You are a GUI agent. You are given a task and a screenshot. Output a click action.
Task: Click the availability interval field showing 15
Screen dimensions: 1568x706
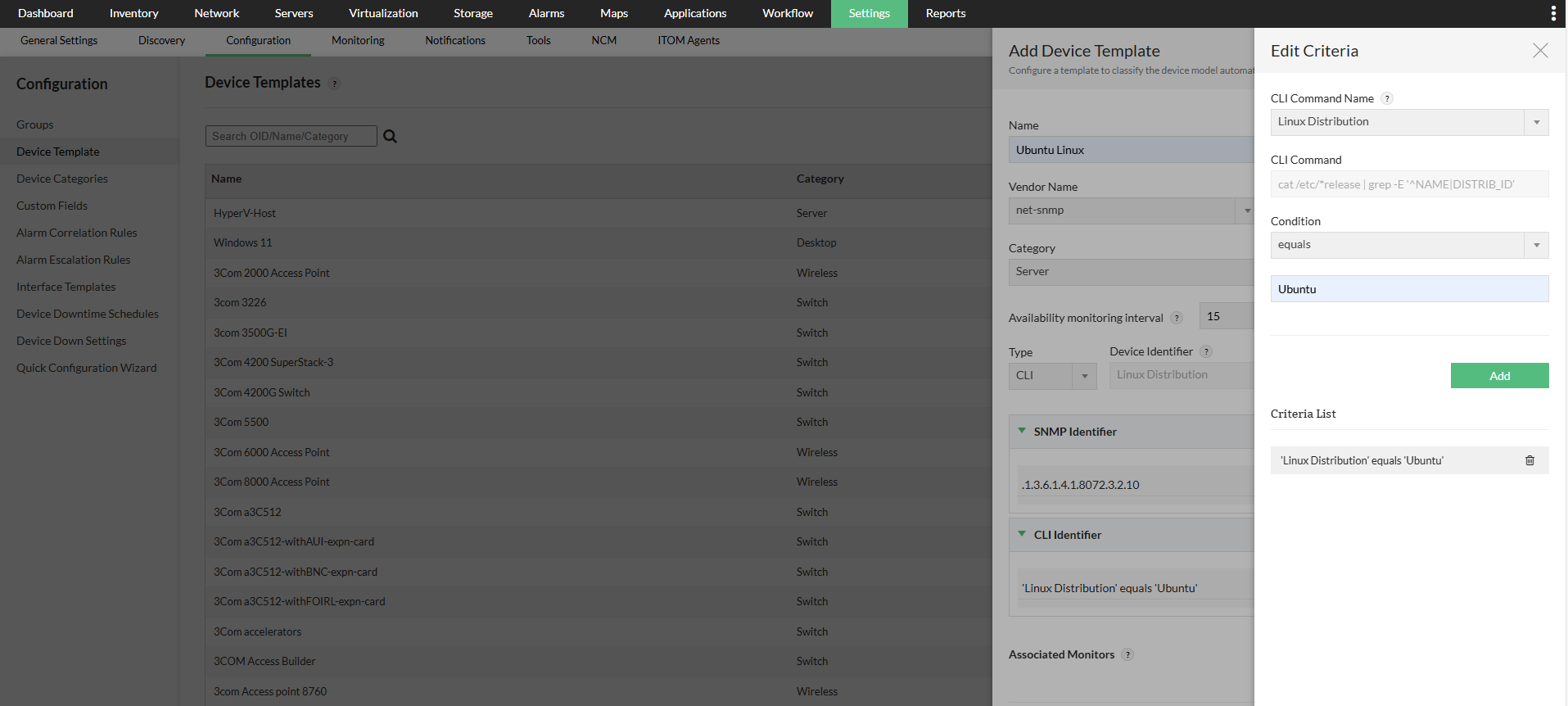[x=1227, y=316]
